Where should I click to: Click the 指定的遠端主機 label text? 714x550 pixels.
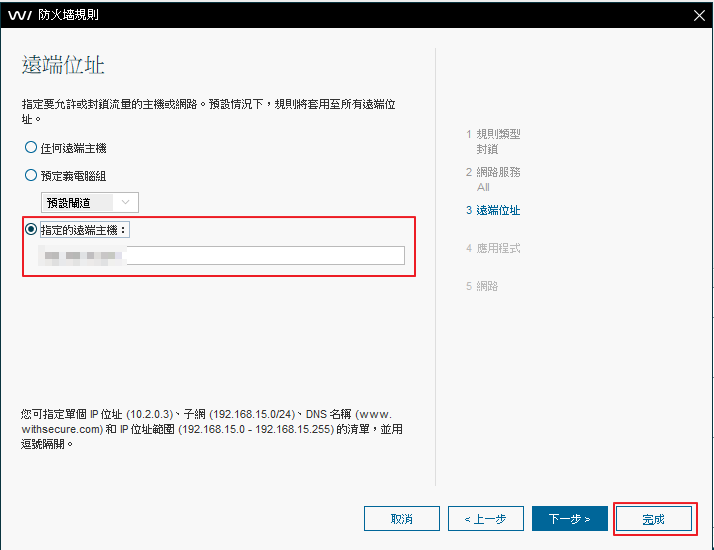coord(84,230)
